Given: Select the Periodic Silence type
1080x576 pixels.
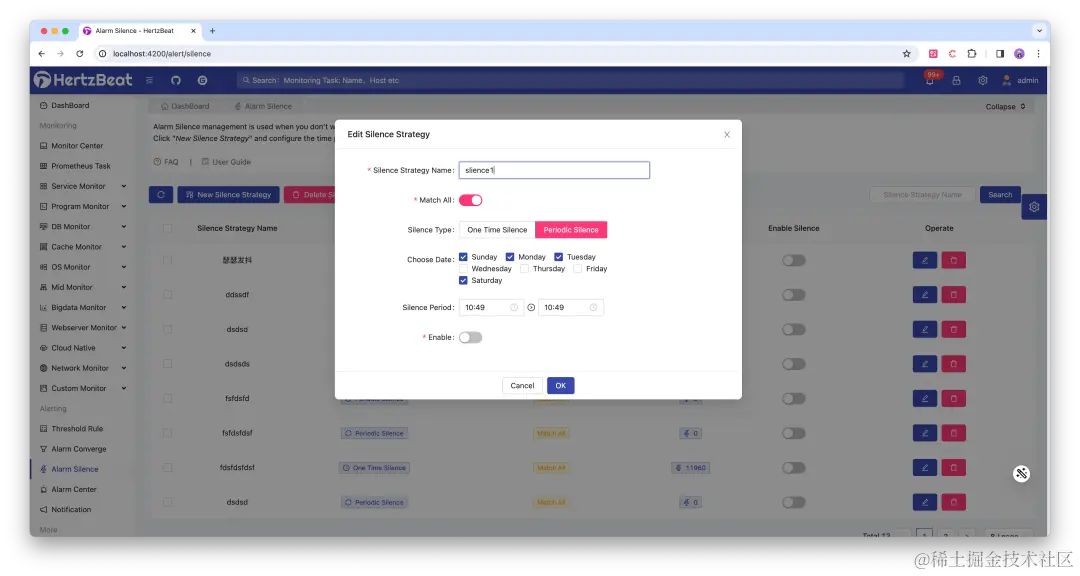Looking at the screenshot, I should (571, 230).
